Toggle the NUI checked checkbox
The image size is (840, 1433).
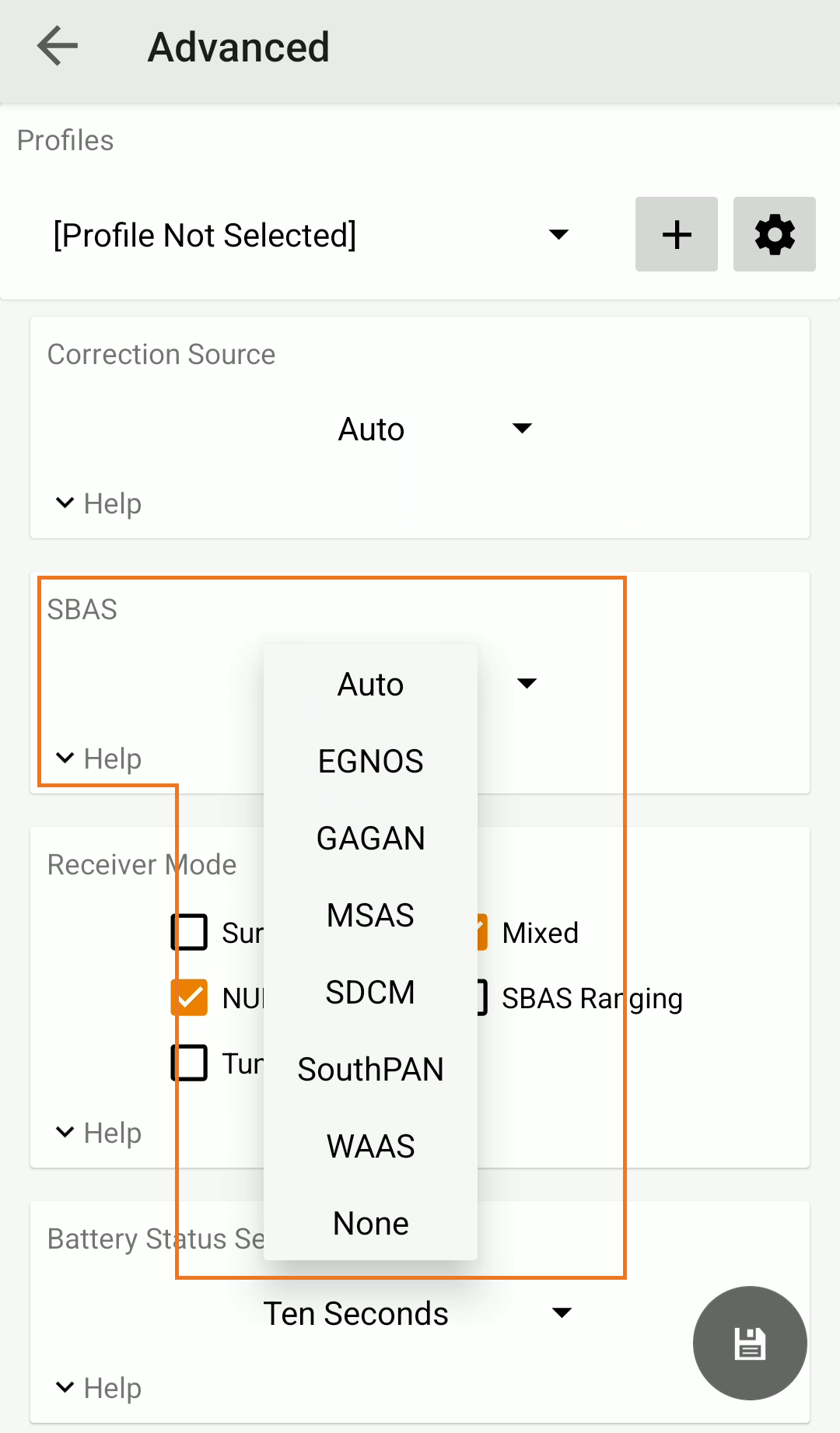(x=189, y=997)
